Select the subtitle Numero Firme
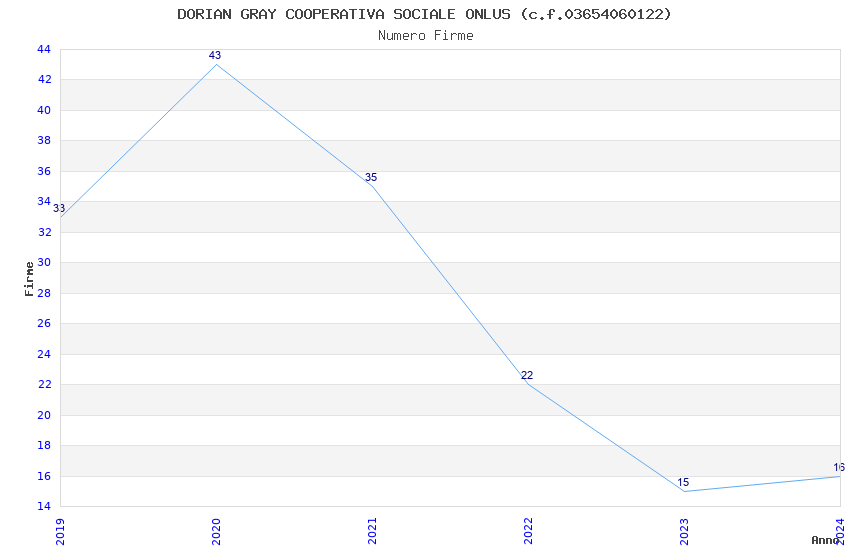The width and height of the screenshot is (850, 550). (x=426, y=36)
